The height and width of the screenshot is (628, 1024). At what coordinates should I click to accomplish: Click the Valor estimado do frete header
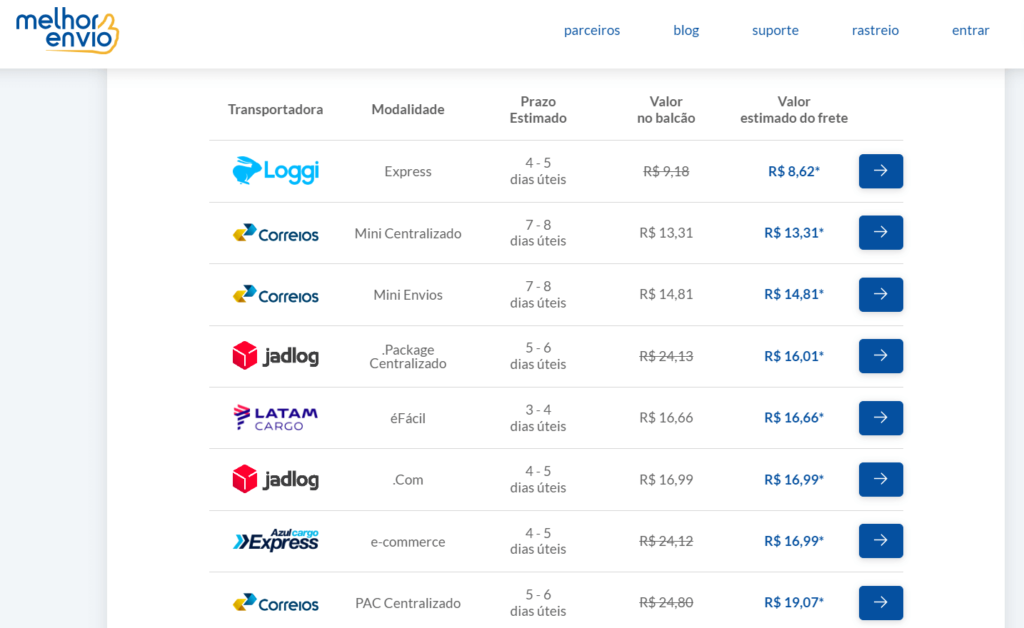coord(794,109)
